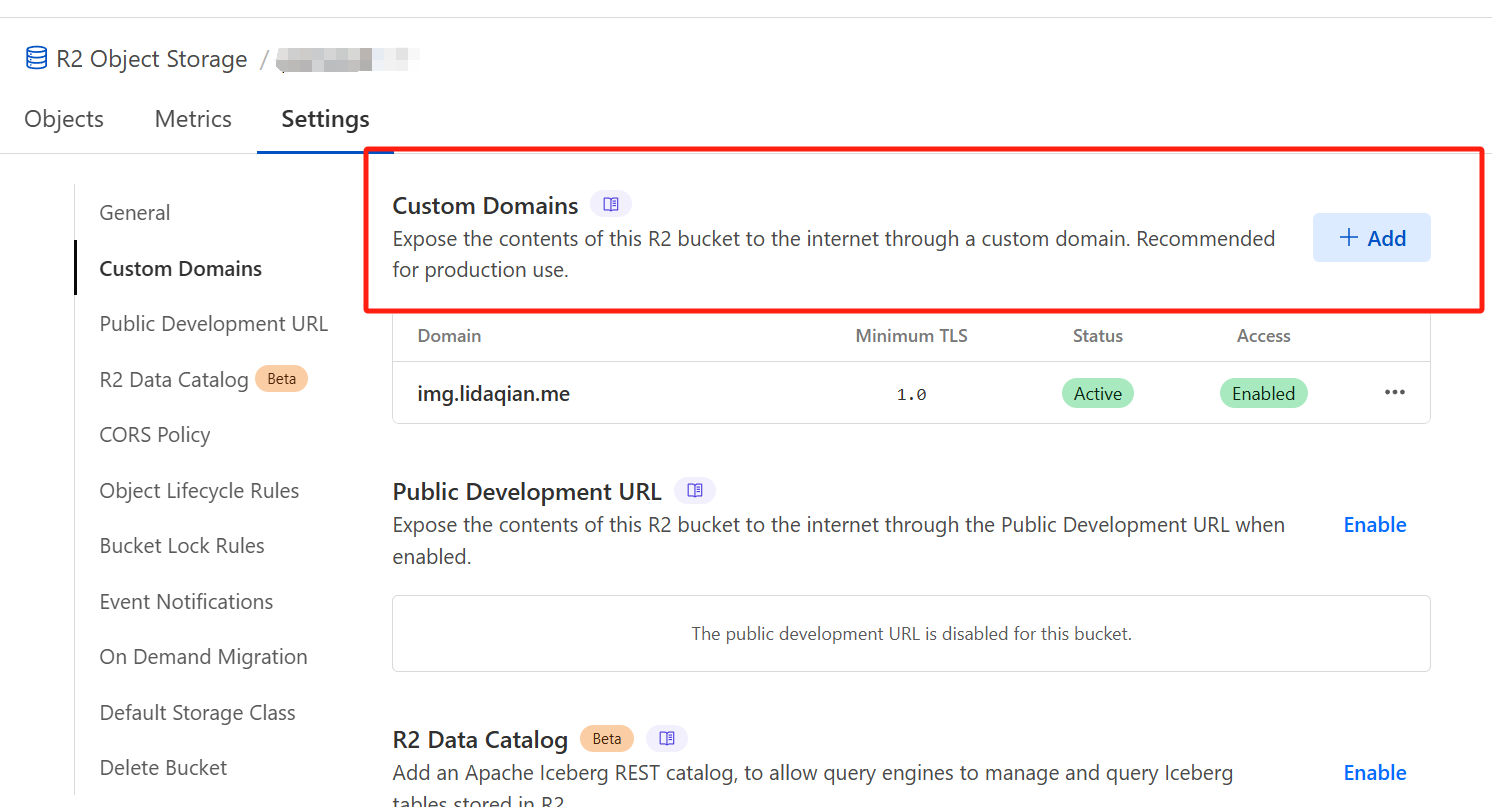This screenshot has height=807, width=1492.
Task: Click the Add custom domain button
Action: tap(1371, 238)
